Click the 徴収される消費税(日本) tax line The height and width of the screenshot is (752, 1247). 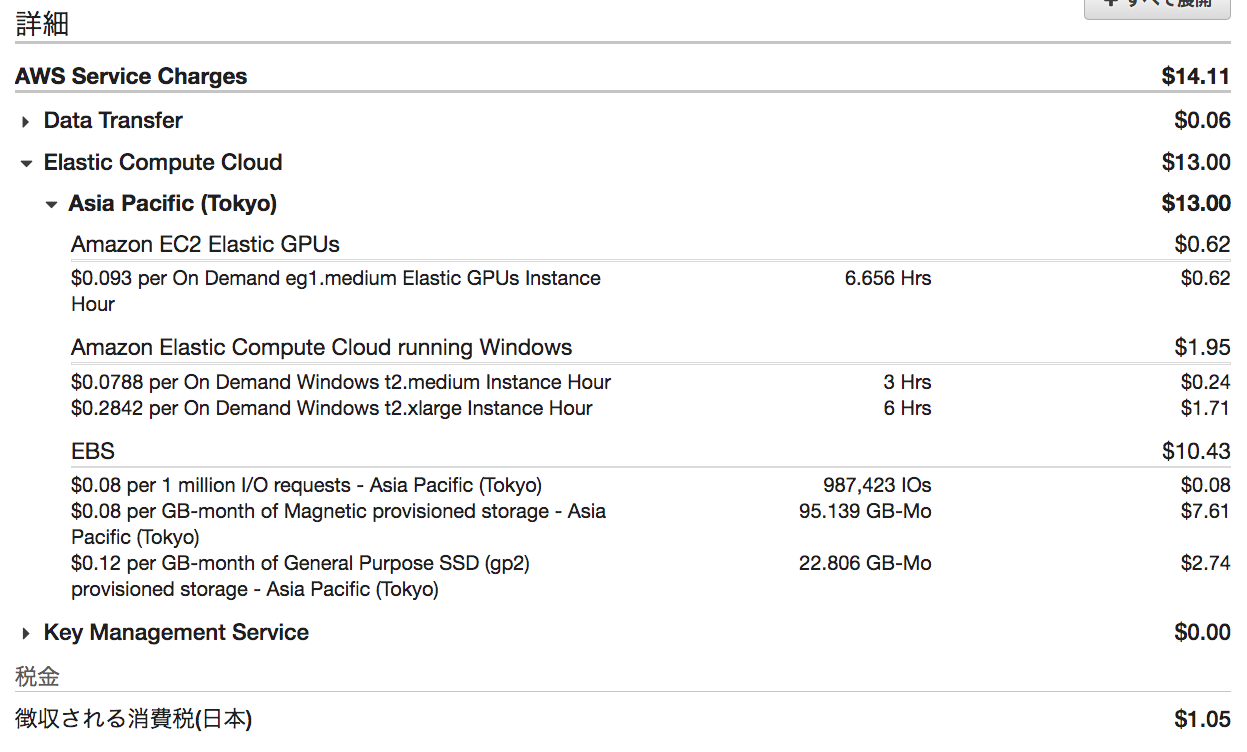point(133,719)
